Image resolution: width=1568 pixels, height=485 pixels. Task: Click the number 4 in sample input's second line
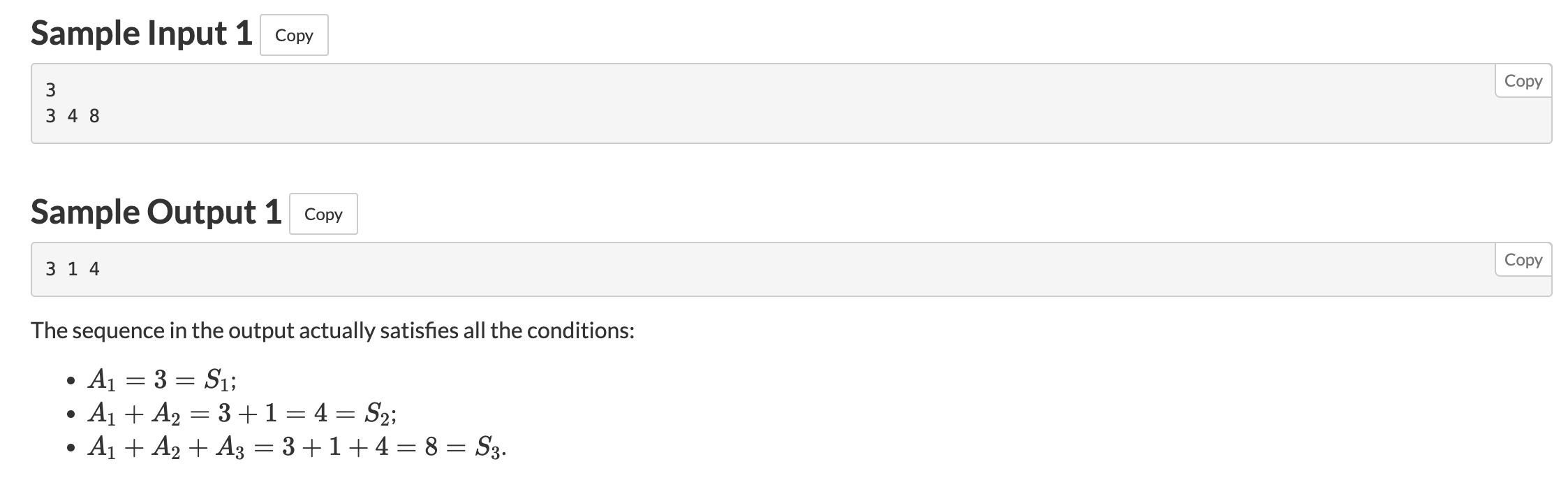click(73, 116)
